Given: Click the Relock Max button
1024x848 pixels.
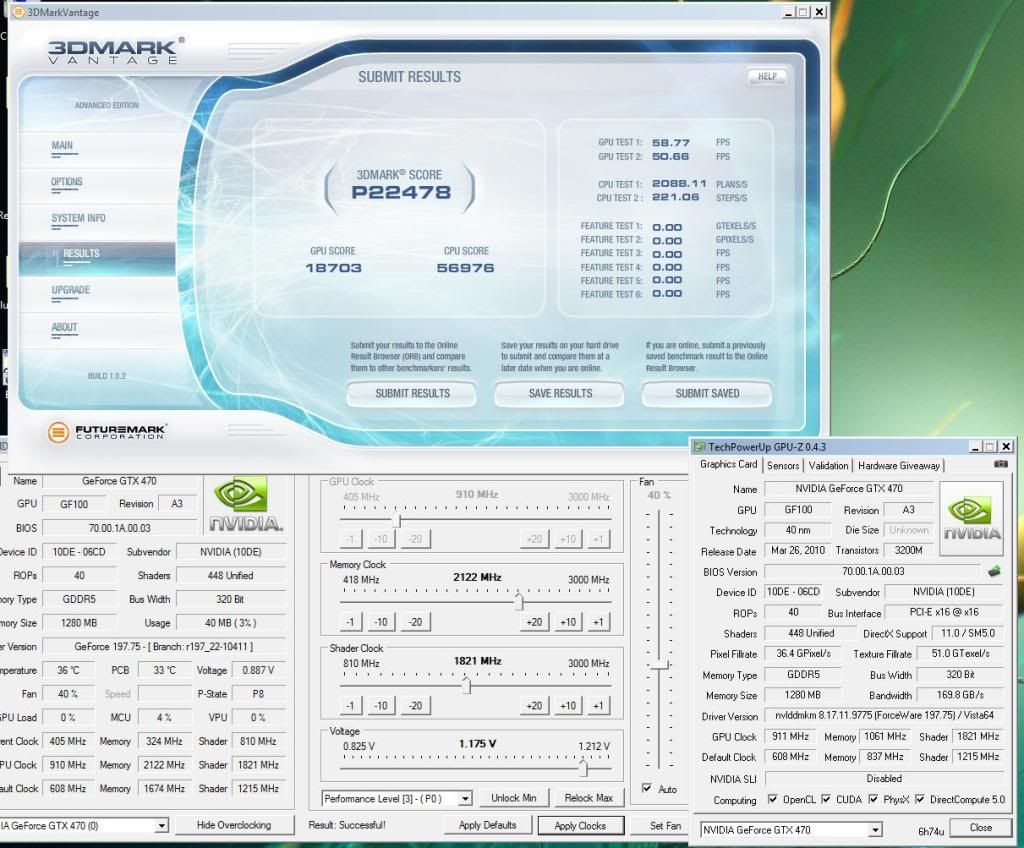Looking at the screenshot, I should tap(588, 798).
